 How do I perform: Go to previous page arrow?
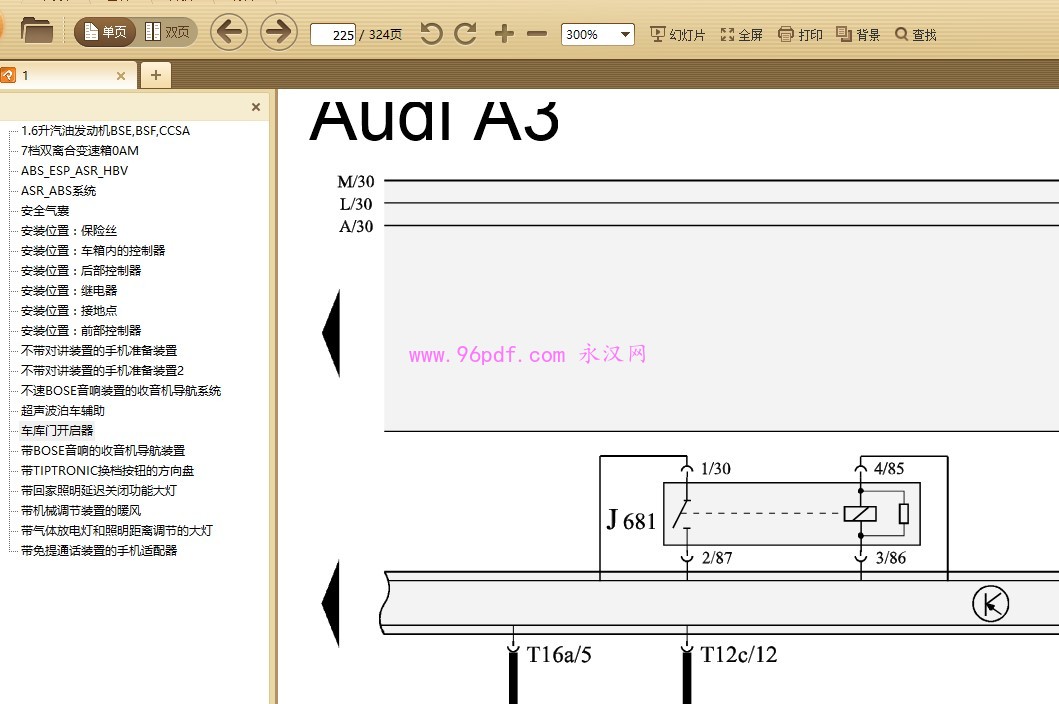tap(229, 32)
